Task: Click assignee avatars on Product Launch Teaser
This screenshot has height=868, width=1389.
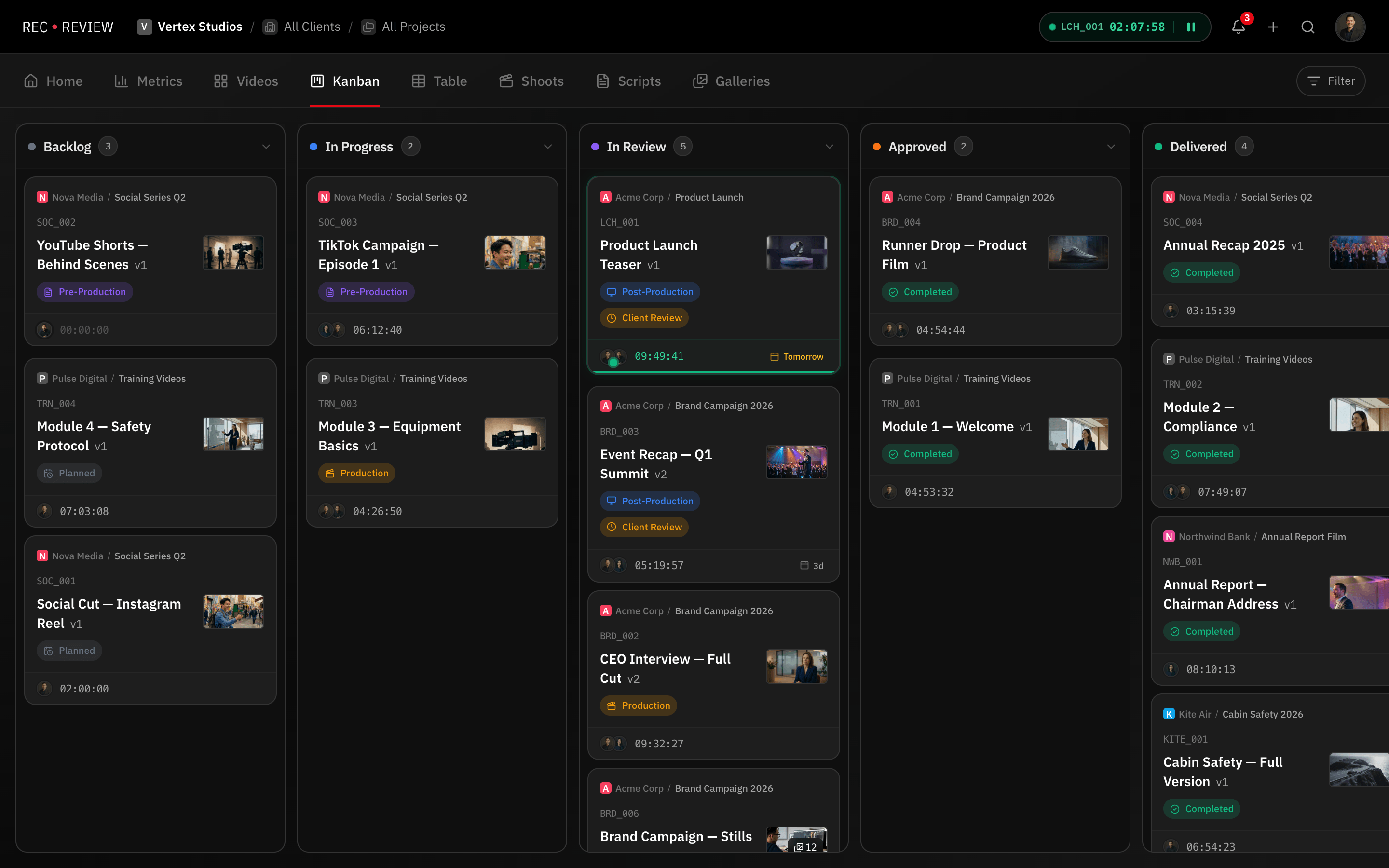Action: point(613,357)
